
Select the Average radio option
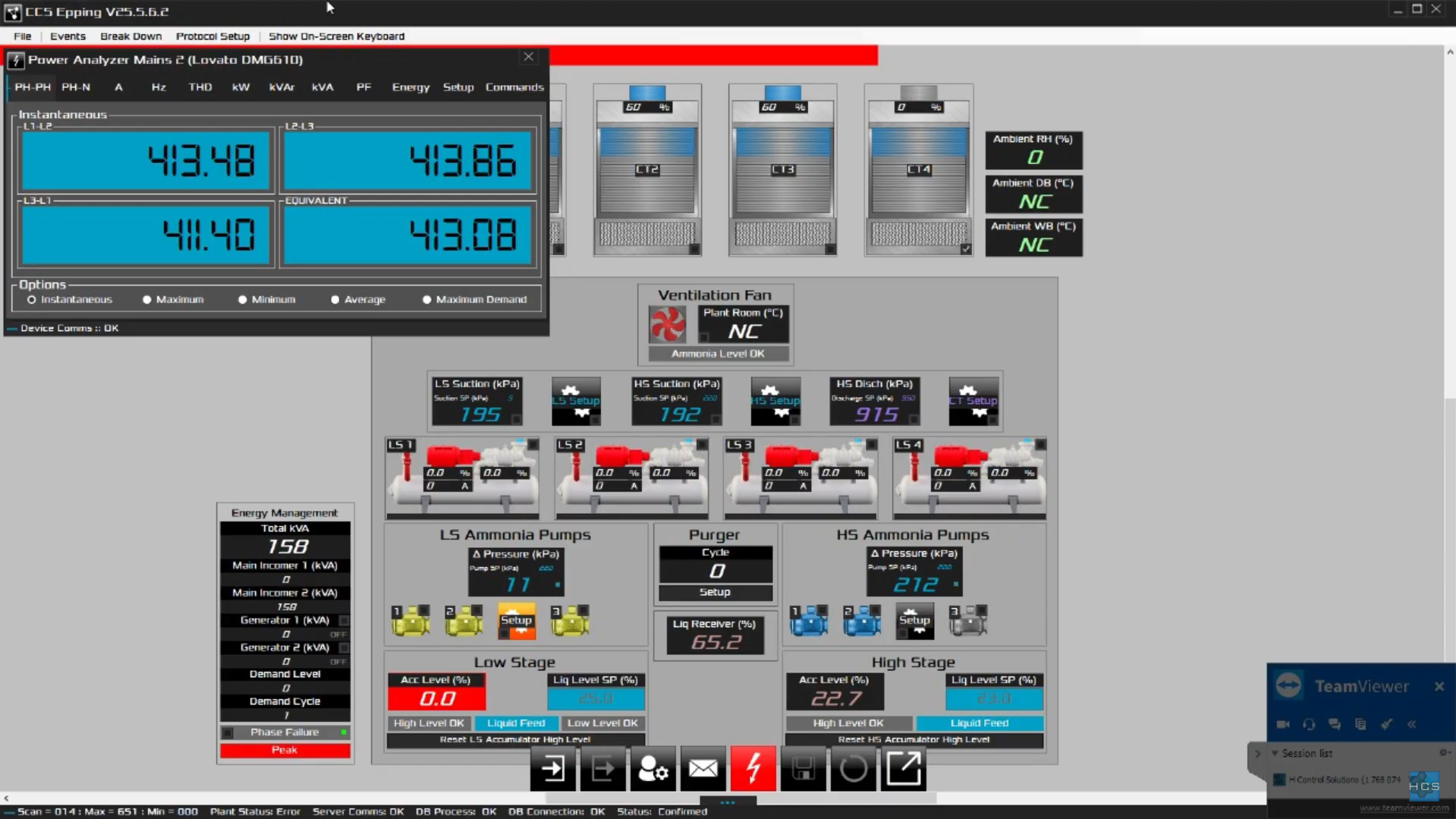tap(335, 300)
